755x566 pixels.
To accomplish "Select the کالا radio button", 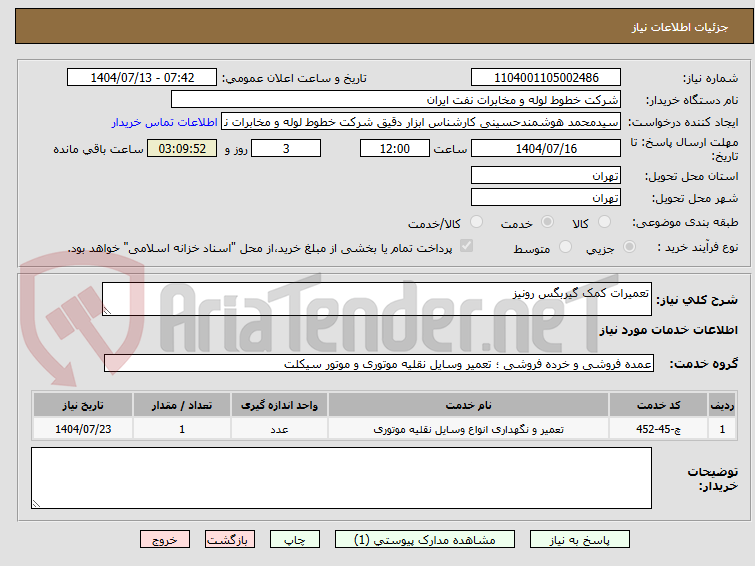I will click(x=604, y=222).
